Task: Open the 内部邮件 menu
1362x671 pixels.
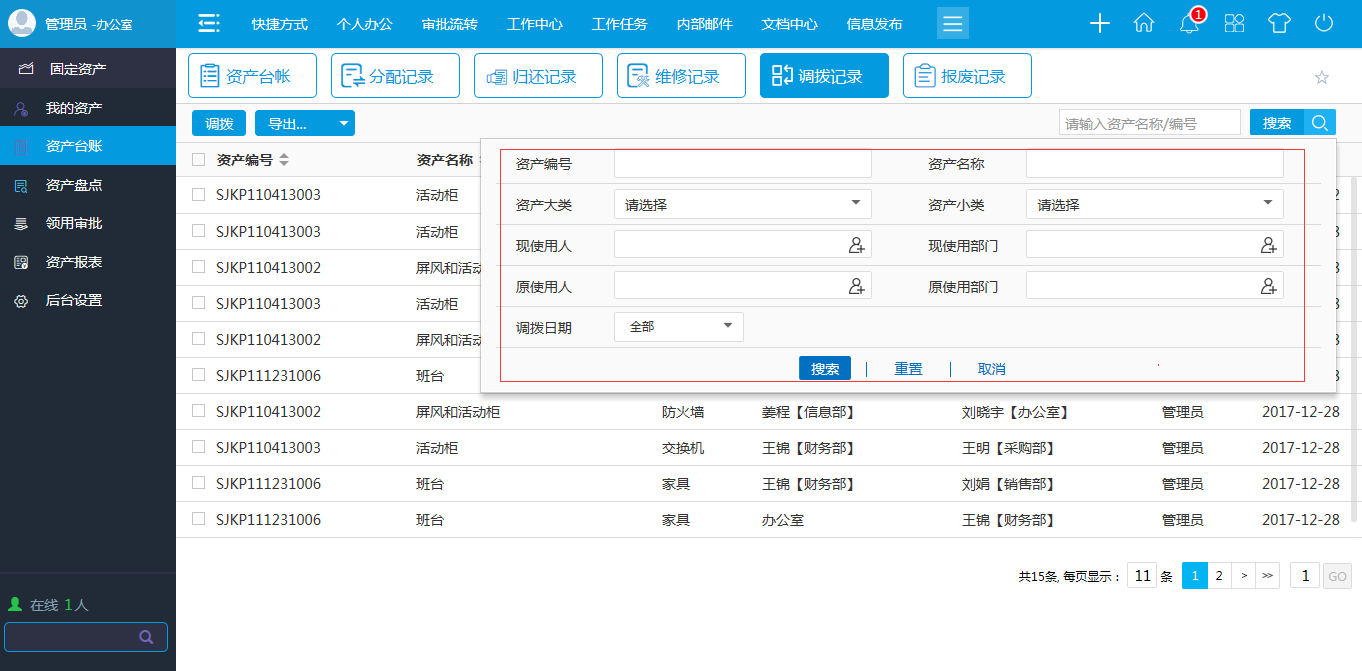Action: [704, 23]
